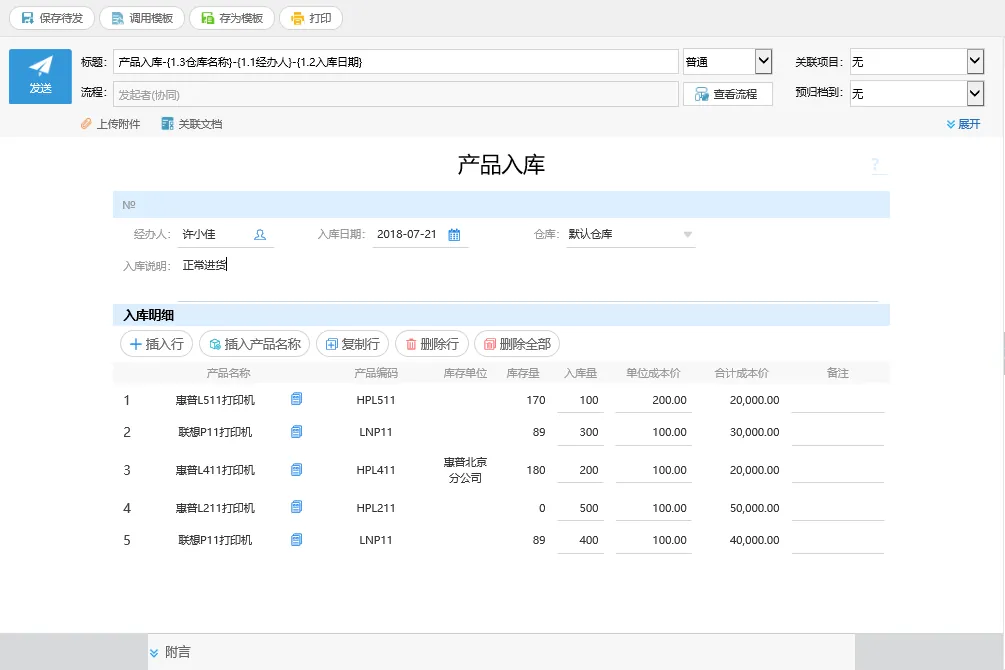Click 查看流程 button
The height and width of the screenshot is (670, 1005).
pos(727,94)
